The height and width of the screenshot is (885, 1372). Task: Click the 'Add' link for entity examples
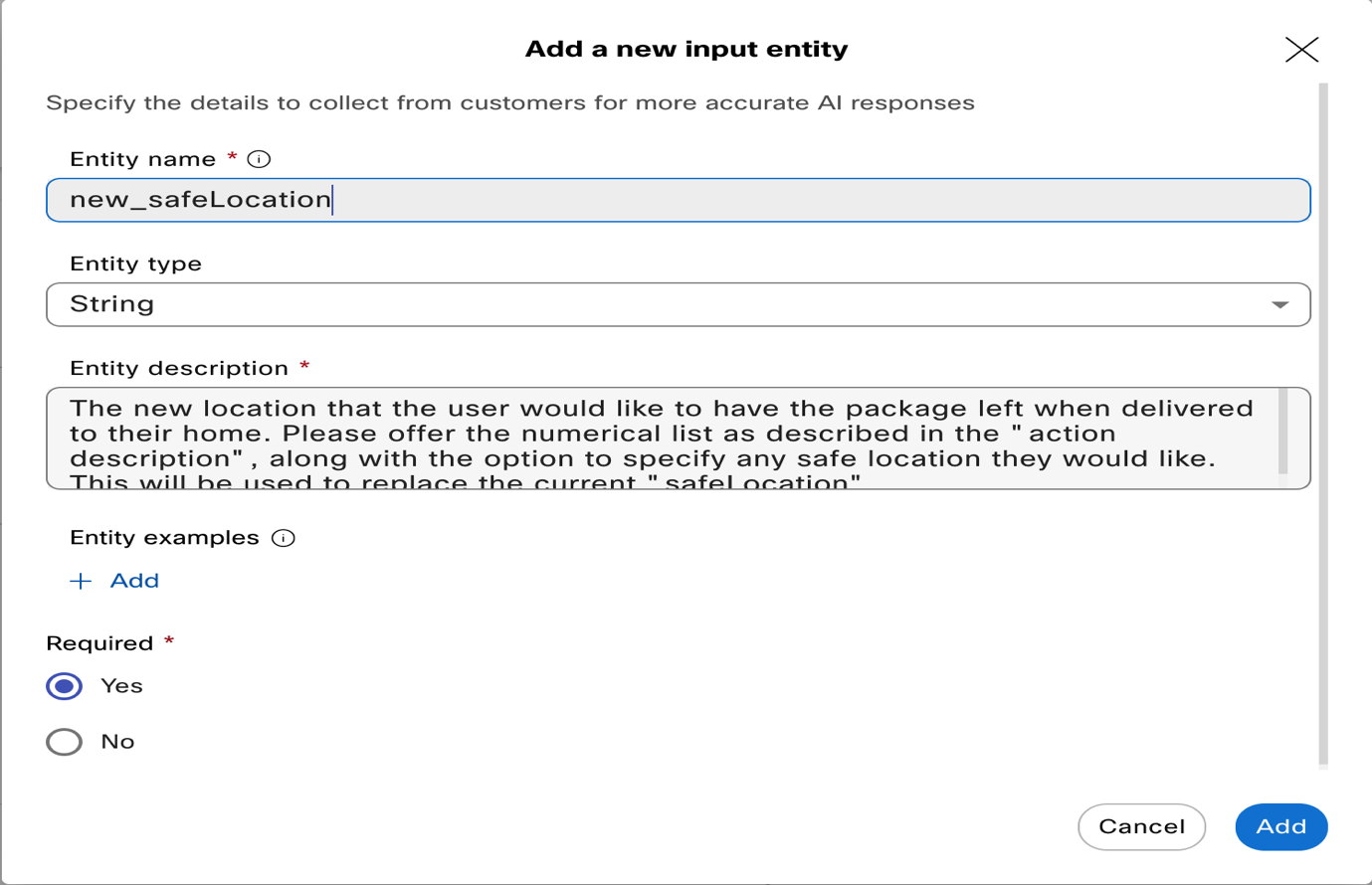[134, 581]
